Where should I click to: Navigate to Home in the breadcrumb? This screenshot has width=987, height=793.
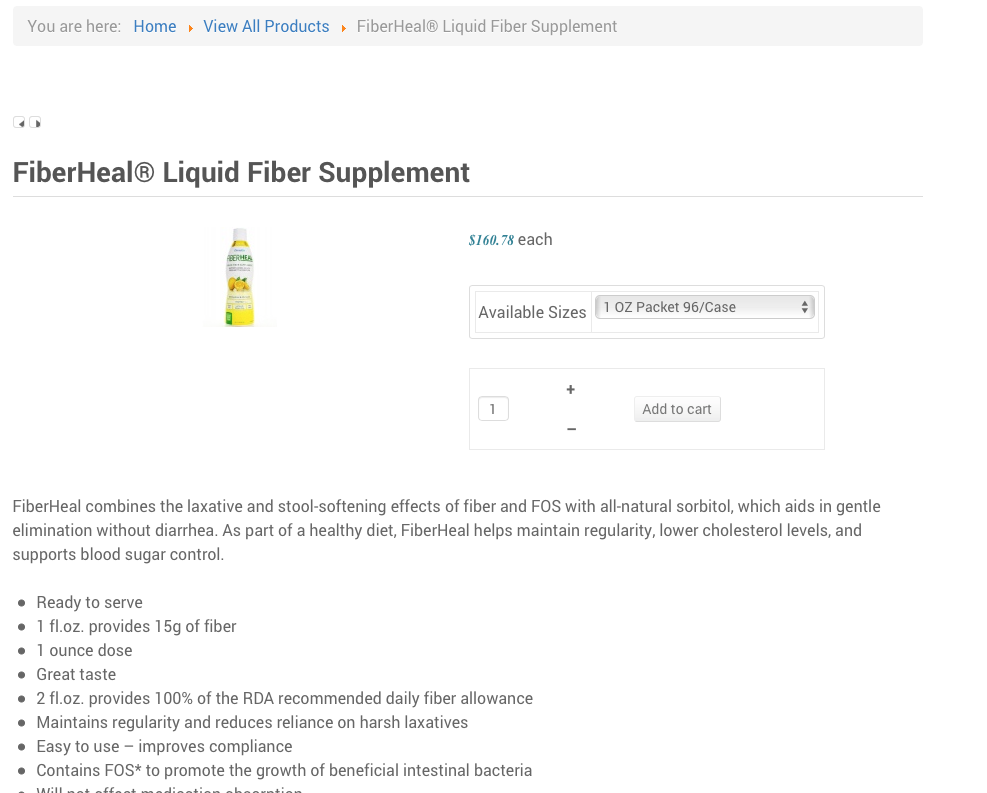pyautogui.click(x=155, y=27)
